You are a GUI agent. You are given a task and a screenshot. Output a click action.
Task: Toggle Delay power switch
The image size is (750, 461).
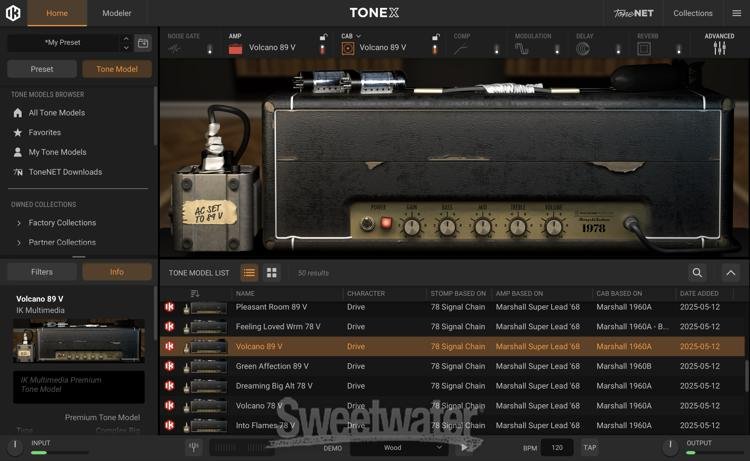618,49
